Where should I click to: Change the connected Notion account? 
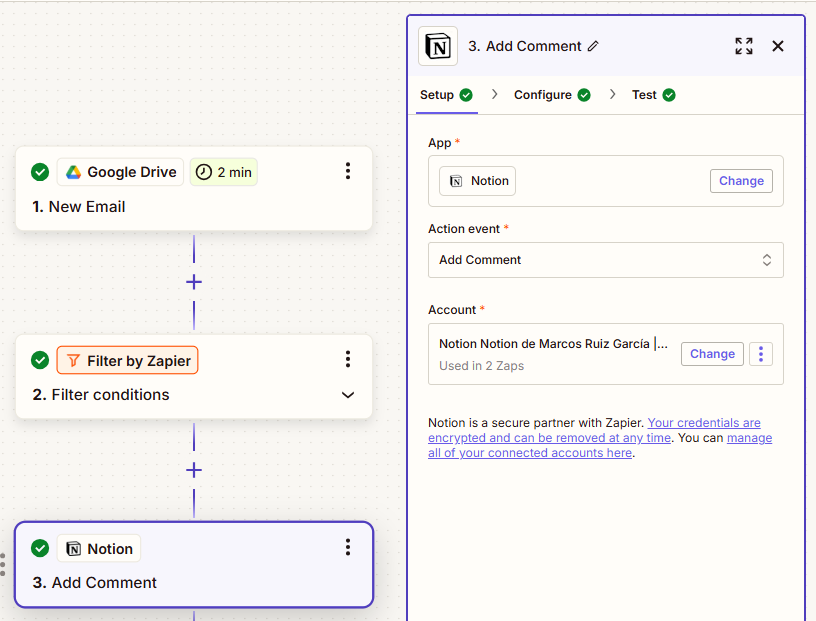coord(712,354)
